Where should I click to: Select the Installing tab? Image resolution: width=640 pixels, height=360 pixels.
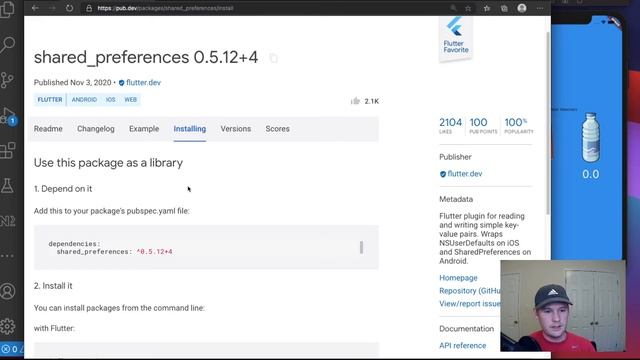click(190, 129)
